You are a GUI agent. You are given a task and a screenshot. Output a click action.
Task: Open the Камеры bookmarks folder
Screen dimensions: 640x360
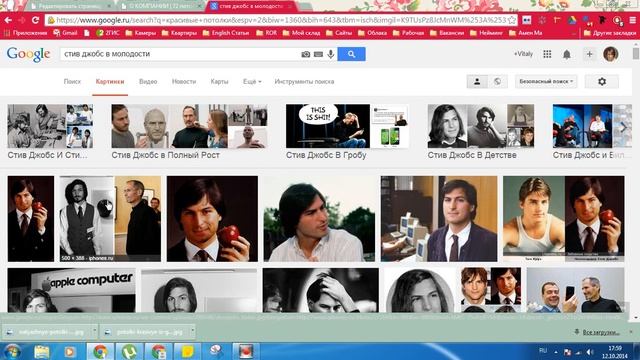[x=140, y=33]
